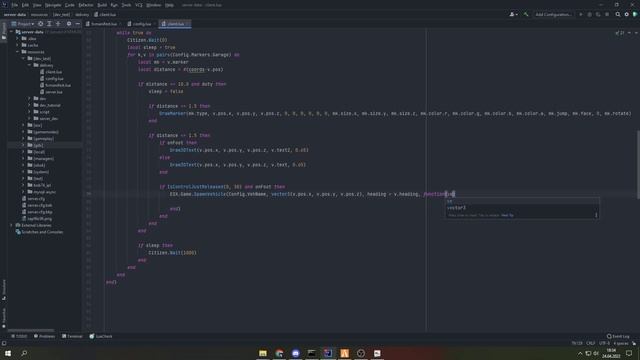Expand the dev_tutorial folder

pyautogui.click(x=29, y=105)
